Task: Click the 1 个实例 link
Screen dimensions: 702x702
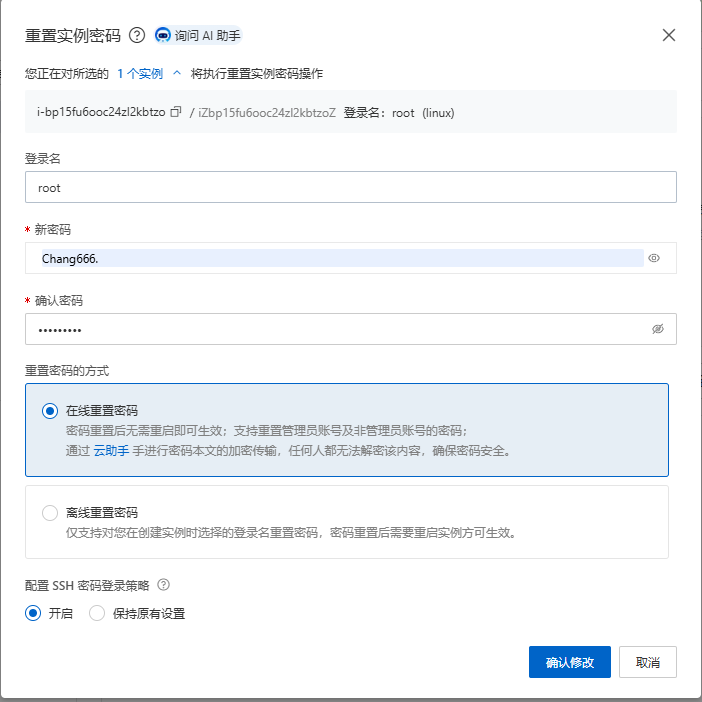Action: click(x=139, y=73)
